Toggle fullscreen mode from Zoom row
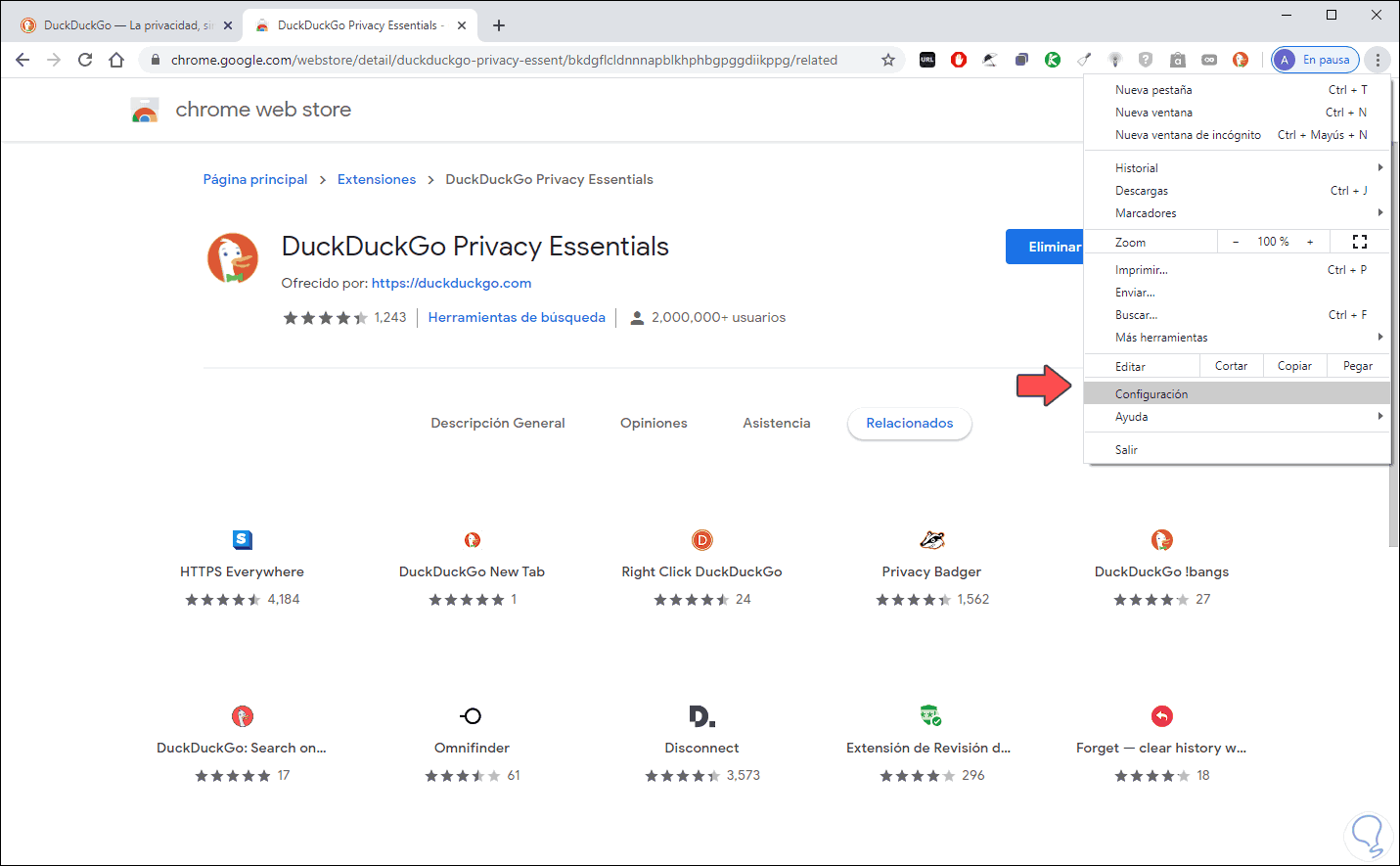The width and height of the screenshot is (1400, 866). tap(1359, 242)
